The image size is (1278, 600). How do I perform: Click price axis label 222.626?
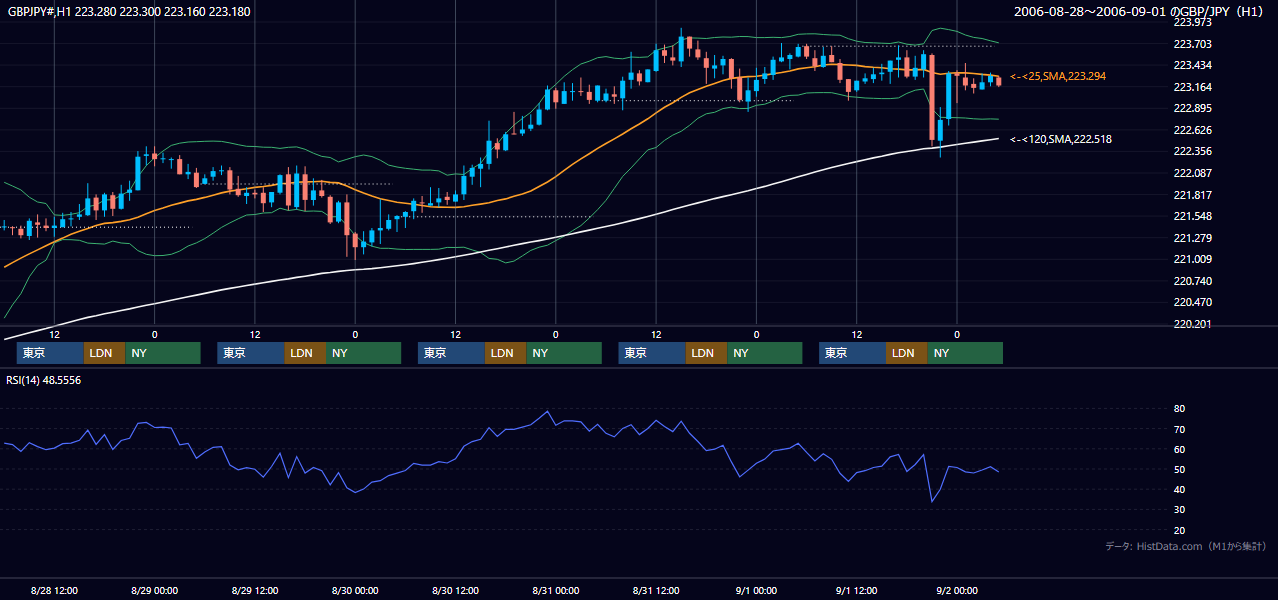point(1191,130)
